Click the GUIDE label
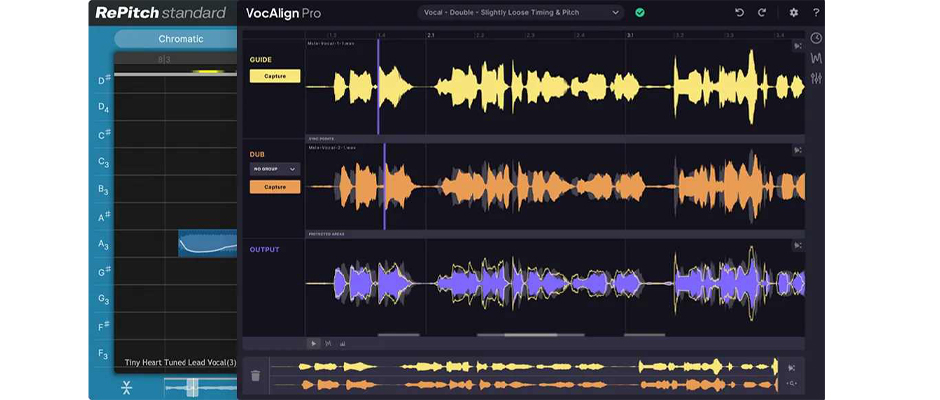 [261, 60]
